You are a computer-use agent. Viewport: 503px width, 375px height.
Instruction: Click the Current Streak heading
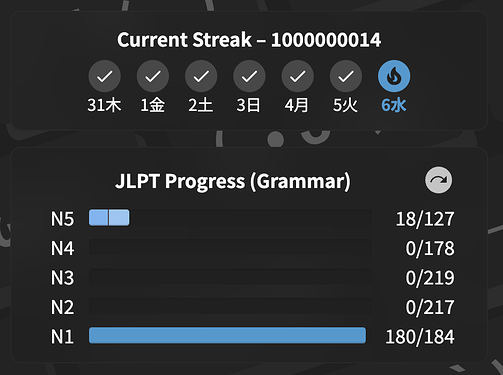tap(249, 40)
